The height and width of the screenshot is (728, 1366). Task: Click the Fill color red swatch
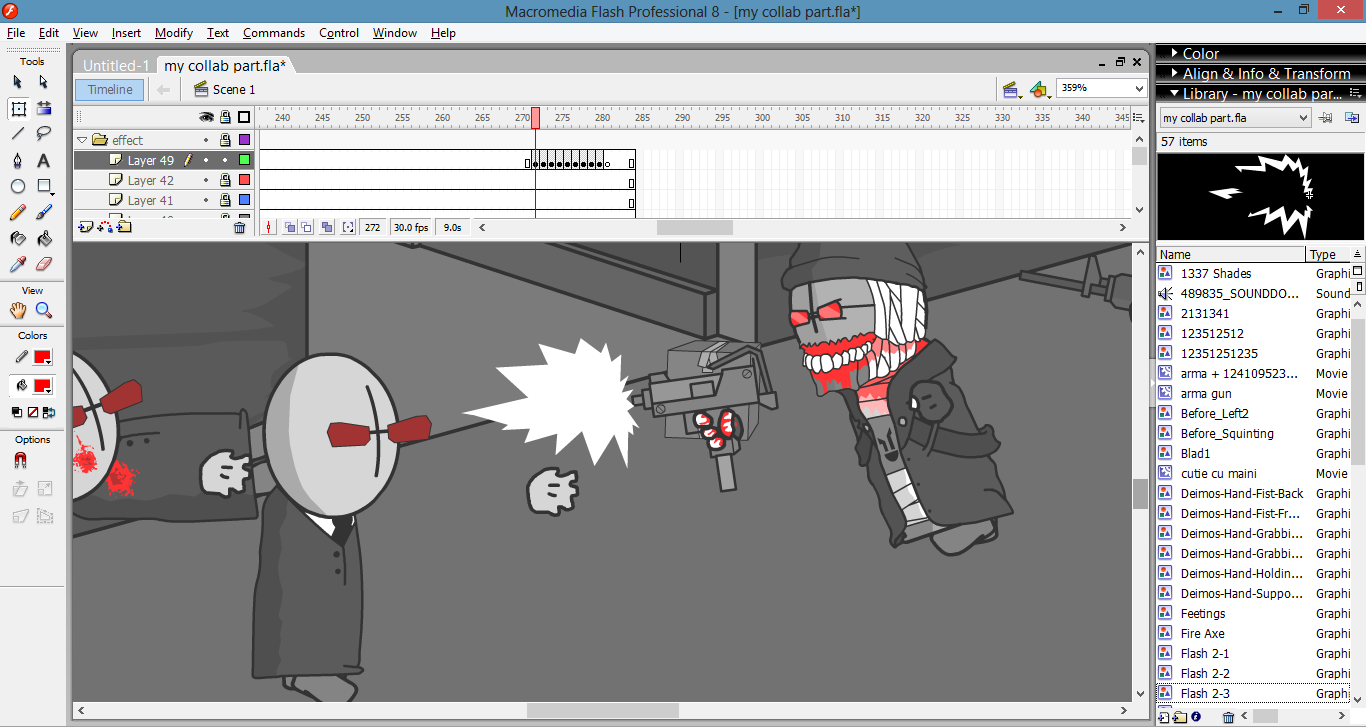pyautogui.click(x=43, y=386)
